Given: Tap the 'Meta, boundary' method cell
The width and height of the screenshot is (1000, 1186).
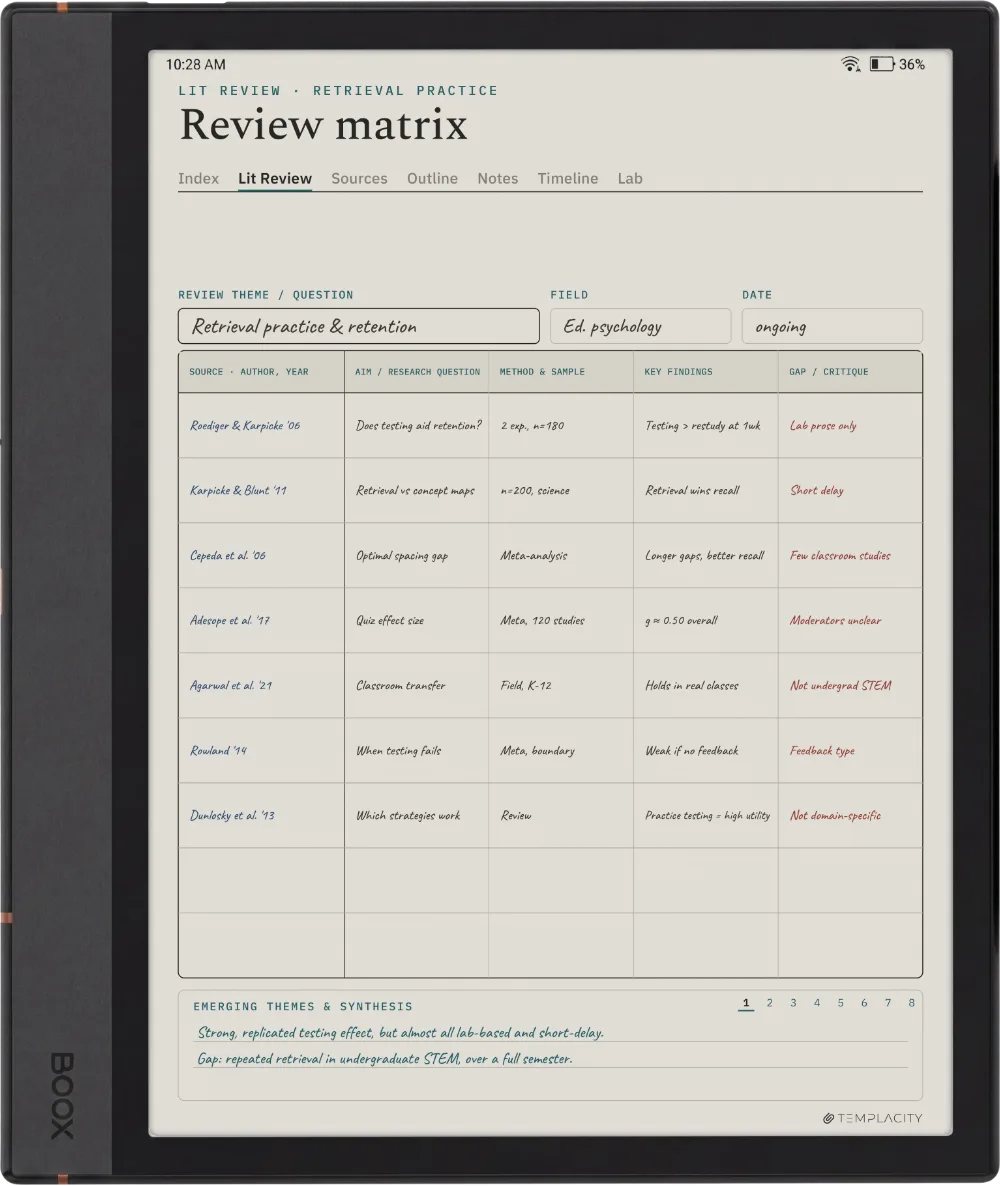Looking at the screenshot, I should 561,750.
